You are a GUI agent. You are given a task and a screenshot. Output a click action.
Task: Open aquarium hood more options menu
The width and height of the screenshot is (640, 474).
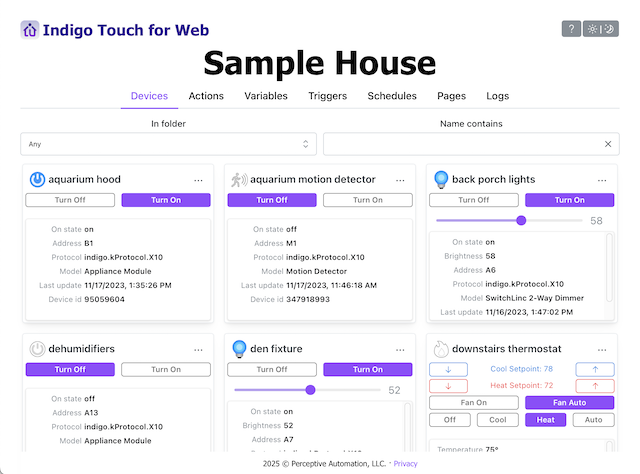pos(198,180)
